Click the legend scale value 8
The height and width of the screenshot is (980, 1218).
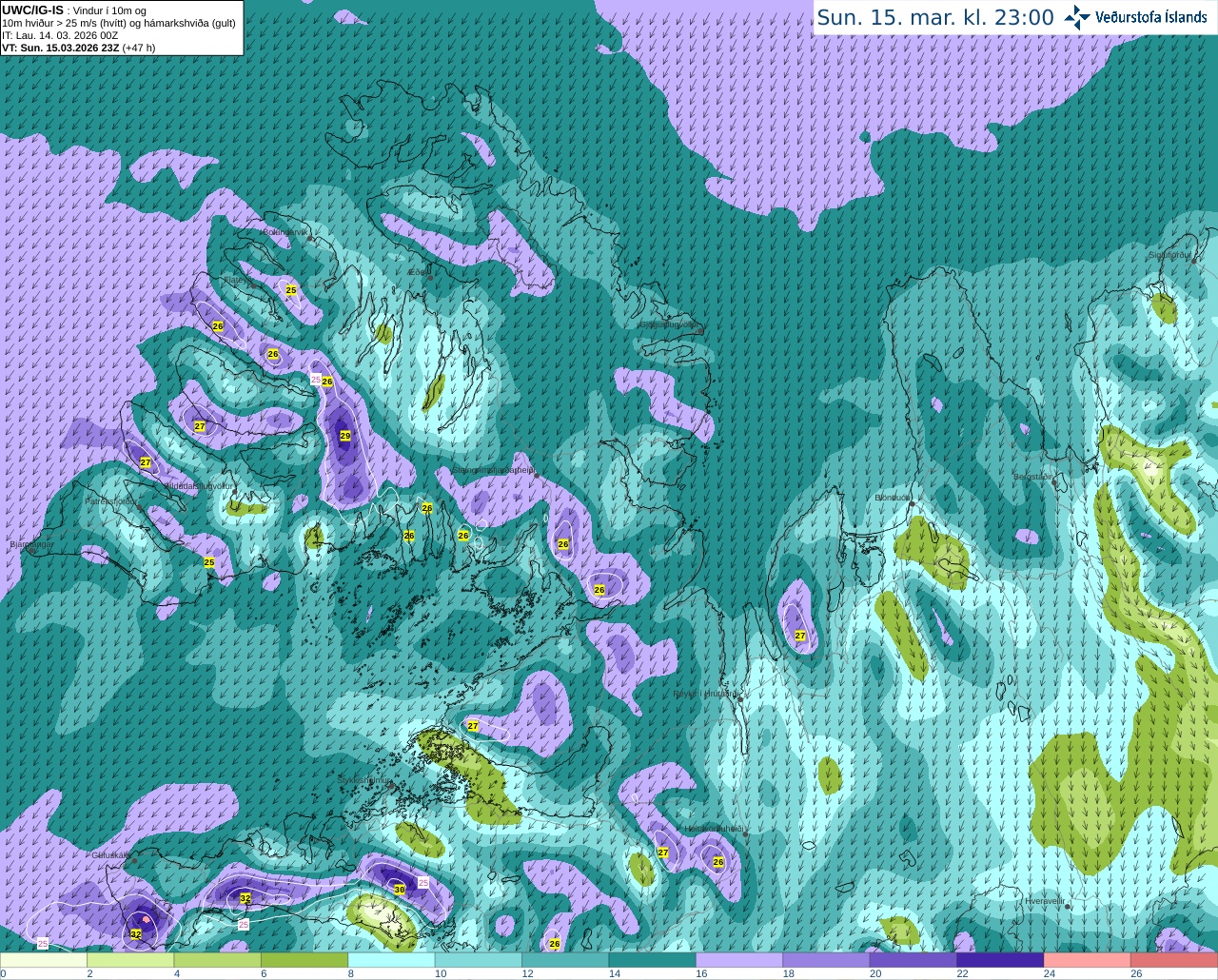[x=351, y=973]
